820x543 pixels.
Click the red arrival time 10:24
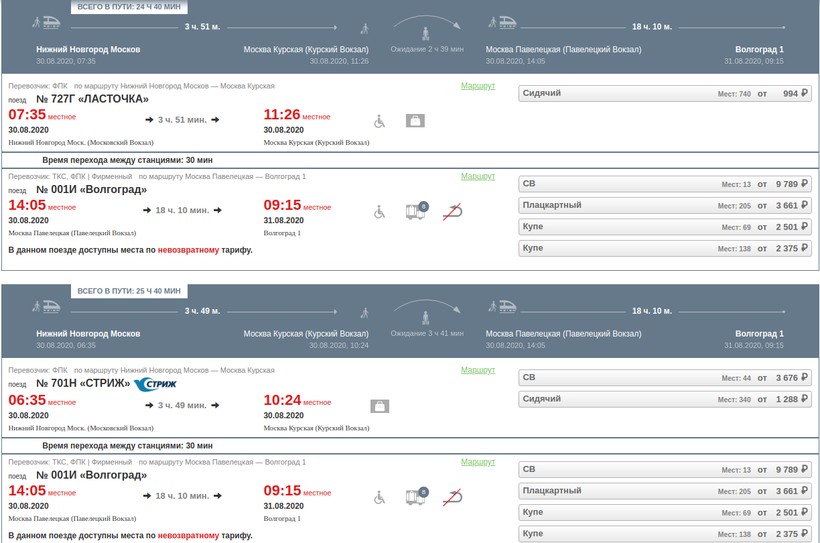click(x=282, y=400)
